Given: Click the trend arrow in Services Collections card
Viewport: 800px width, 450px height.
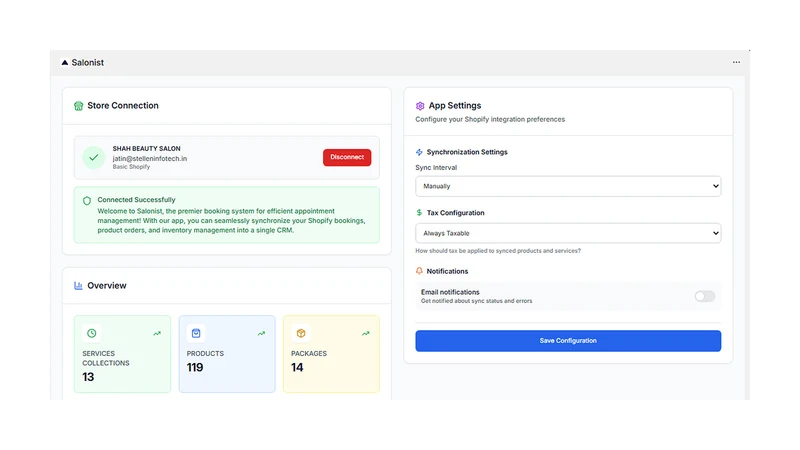Looking at the screenshot, I should (157, 333).
